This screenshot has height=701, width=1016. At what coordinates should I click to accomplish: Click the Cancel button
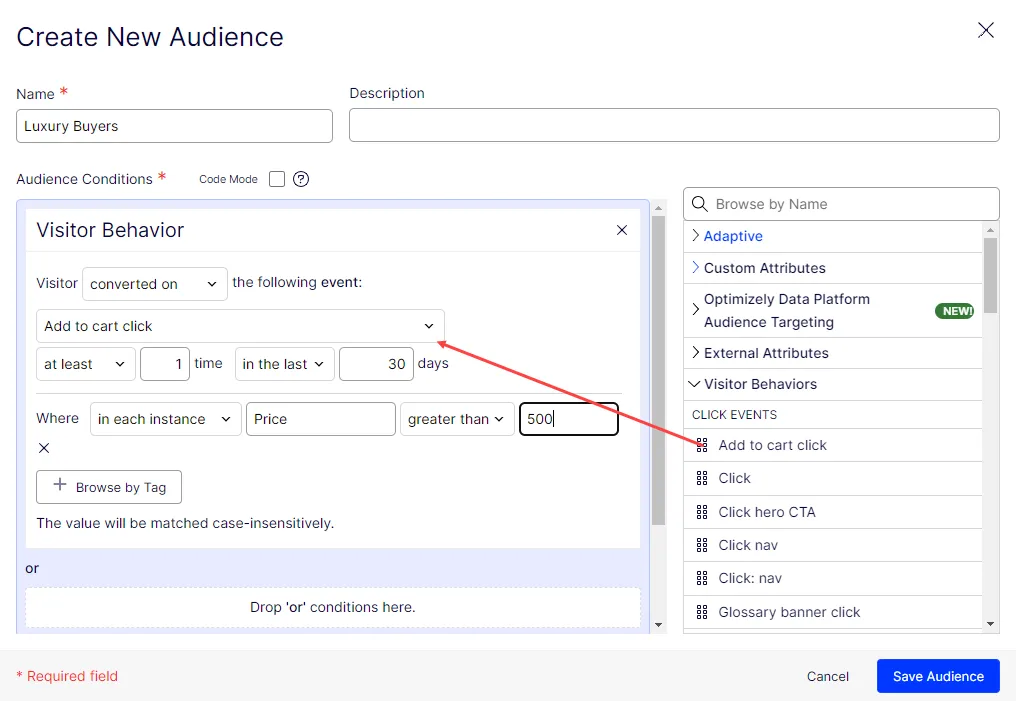click(827, 676)
